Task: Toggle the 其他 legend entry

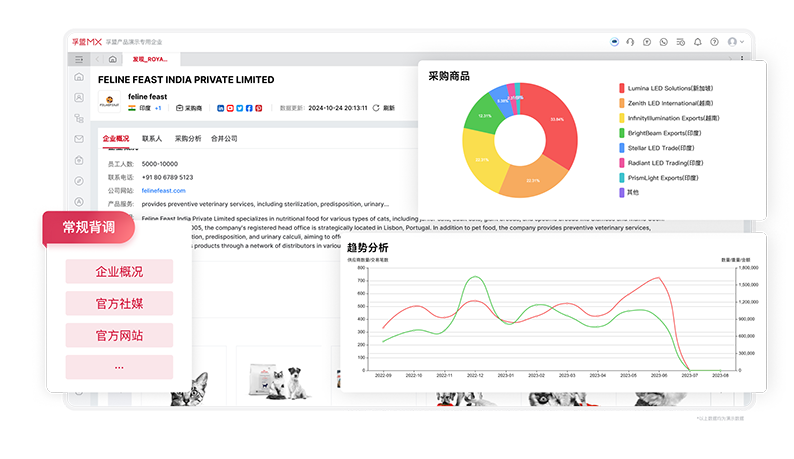Action: pos(629,193)
